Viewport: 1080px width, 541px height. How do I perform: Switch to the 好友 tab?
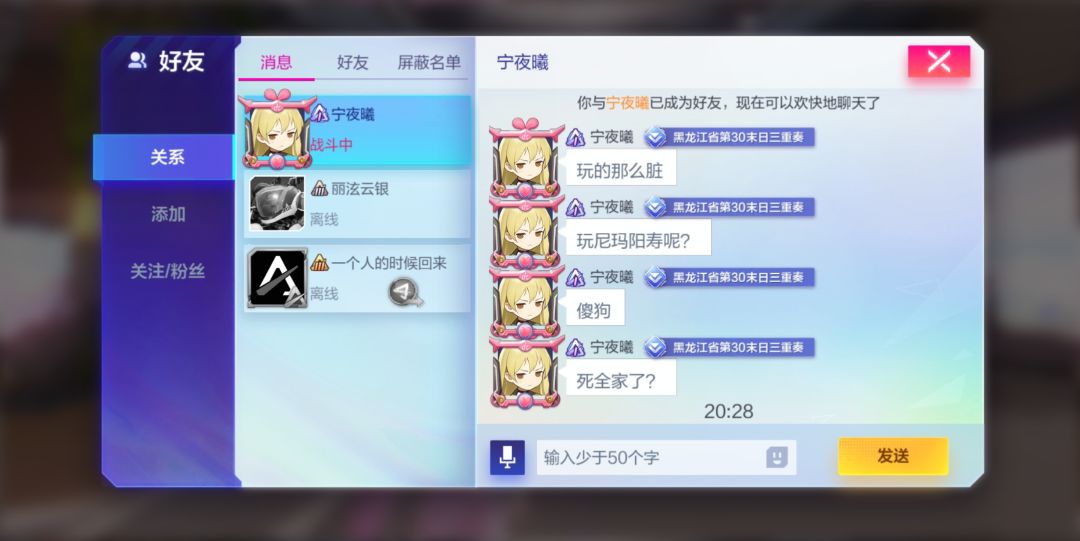353,63
